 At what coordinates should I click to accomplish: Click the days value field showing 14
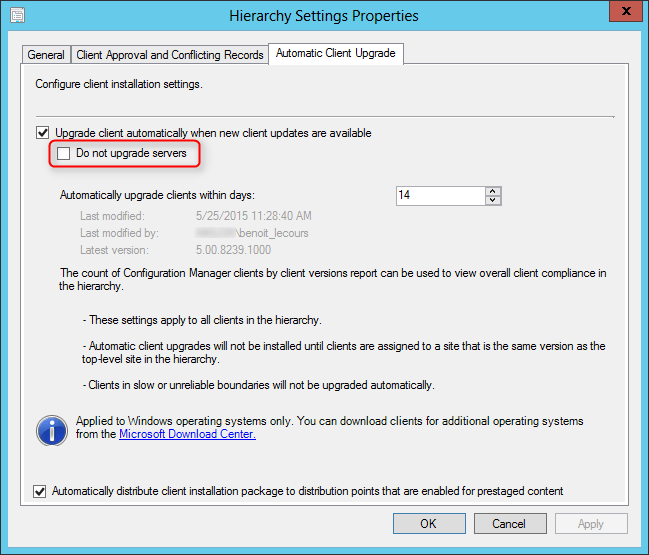(x=440, y=195)
